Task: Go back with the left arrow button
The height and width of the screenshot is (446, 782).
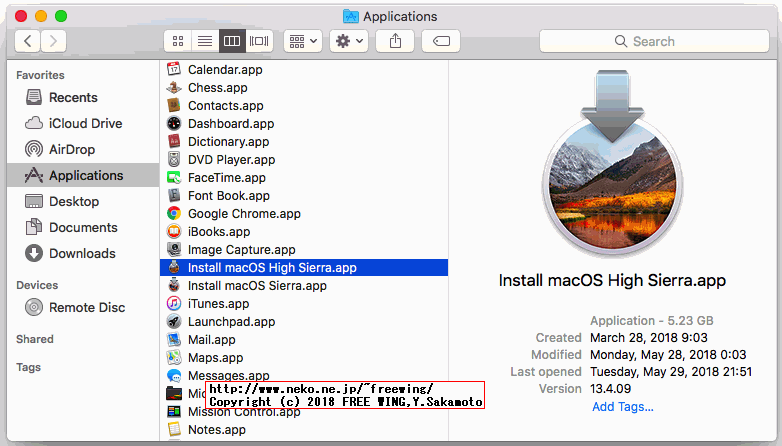Action: click(x=28, y=41)
